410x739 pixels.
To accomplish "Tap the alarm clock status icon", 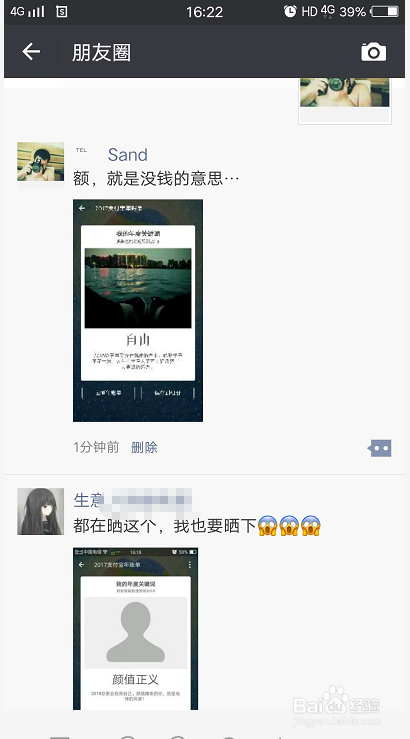I will click(x=290, y=11).
